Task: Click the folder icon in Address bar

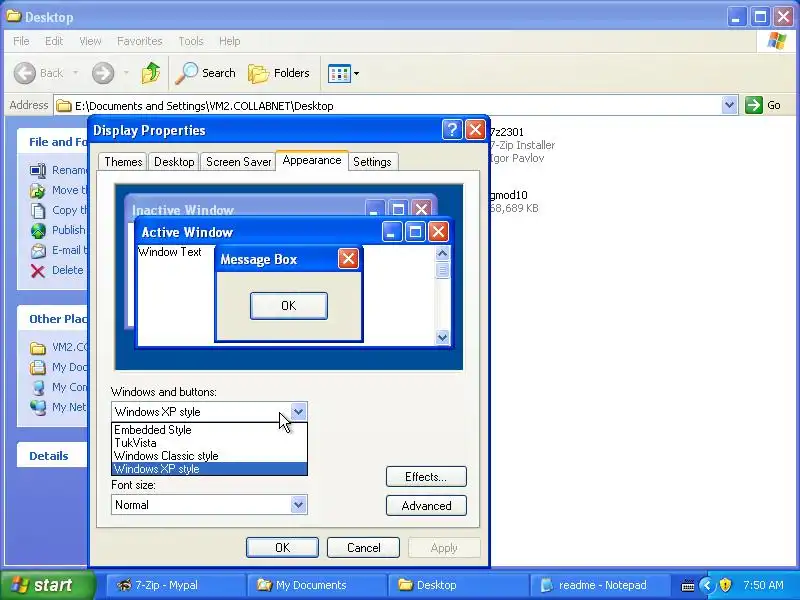Action: (x=64, y=106)
